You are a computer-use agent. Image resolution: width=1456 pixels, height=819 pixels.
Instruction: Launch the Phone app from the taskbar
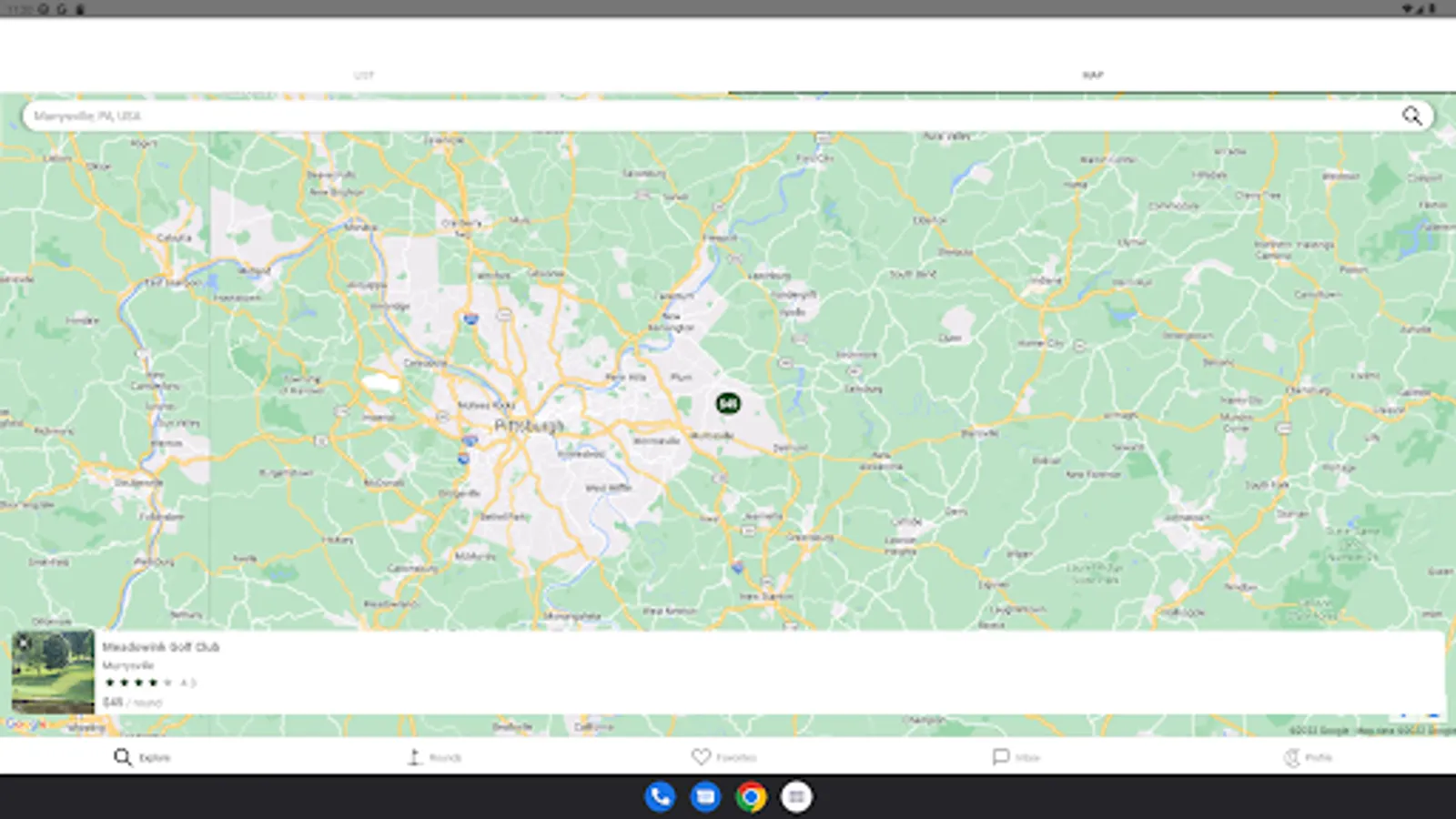coord(660,797)
